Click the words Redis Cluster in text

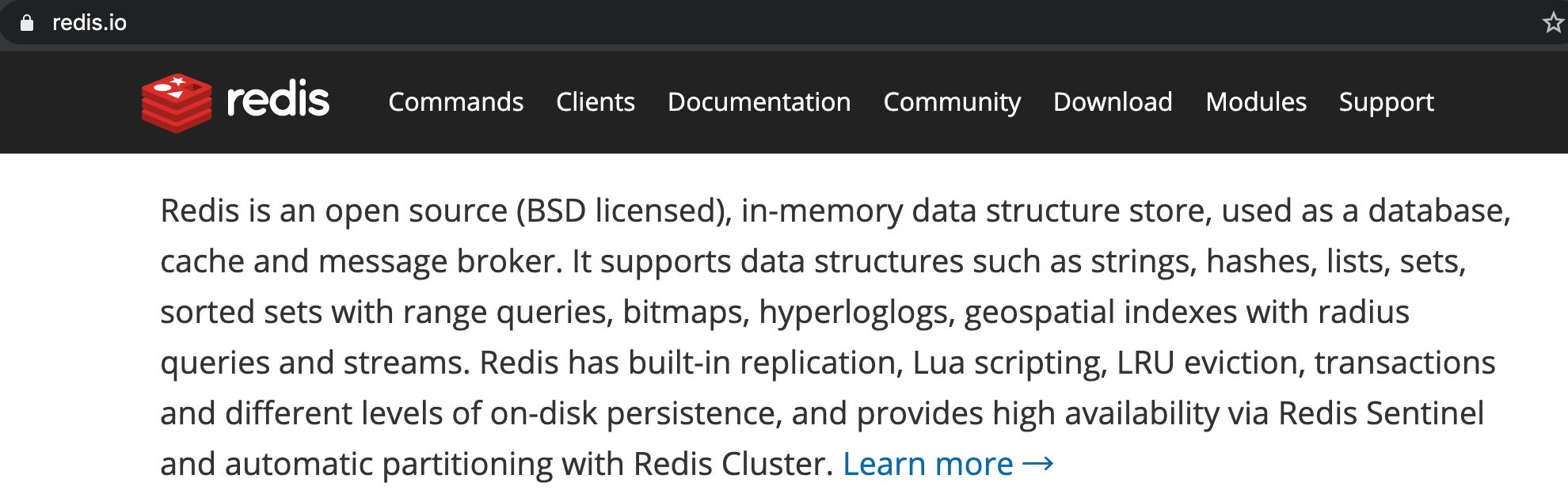[x=733, y=464]
